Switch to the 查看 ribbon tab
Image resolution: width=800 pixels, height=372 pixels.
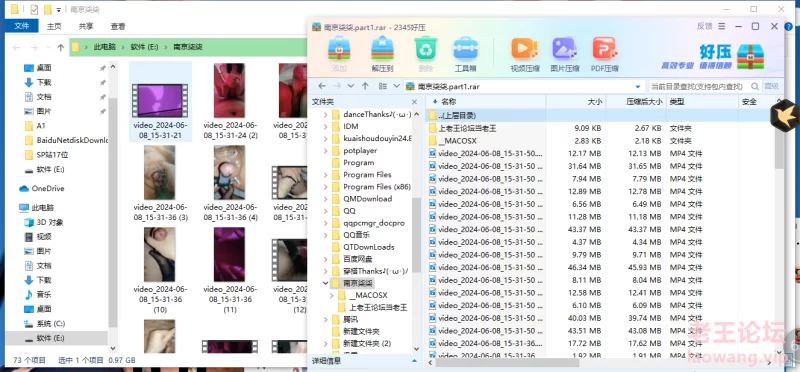click(118, 26)
